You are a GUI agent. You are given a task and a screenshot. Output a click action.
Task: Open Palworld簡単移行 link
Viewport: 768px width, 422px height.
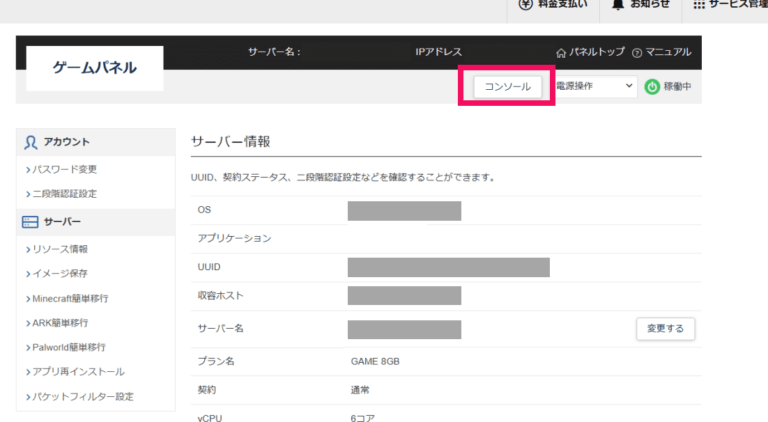68,347
